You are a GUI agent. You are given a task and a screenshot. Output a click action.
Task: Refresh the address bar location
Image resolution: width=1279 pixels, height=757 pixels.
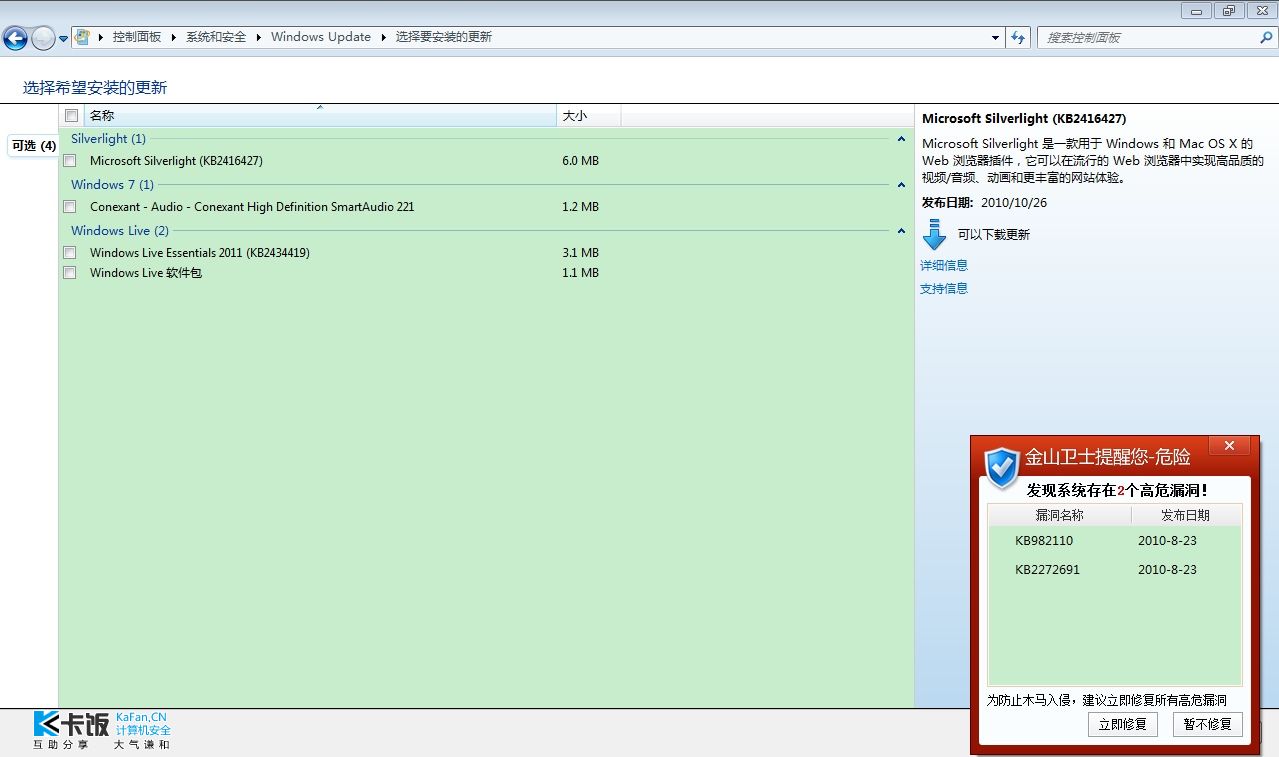pos(1018,38)
